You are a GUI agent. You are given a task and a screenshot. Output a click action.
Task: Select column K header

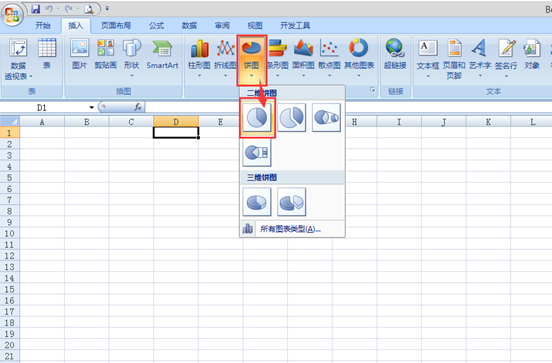click(488, 122)
